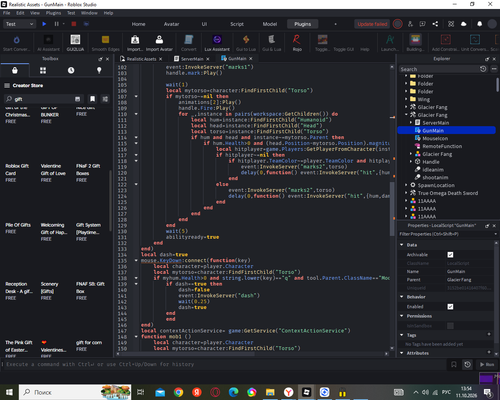Open Toolbox search filter options icon
The image size is (500, 400).
tap(105, 99)
